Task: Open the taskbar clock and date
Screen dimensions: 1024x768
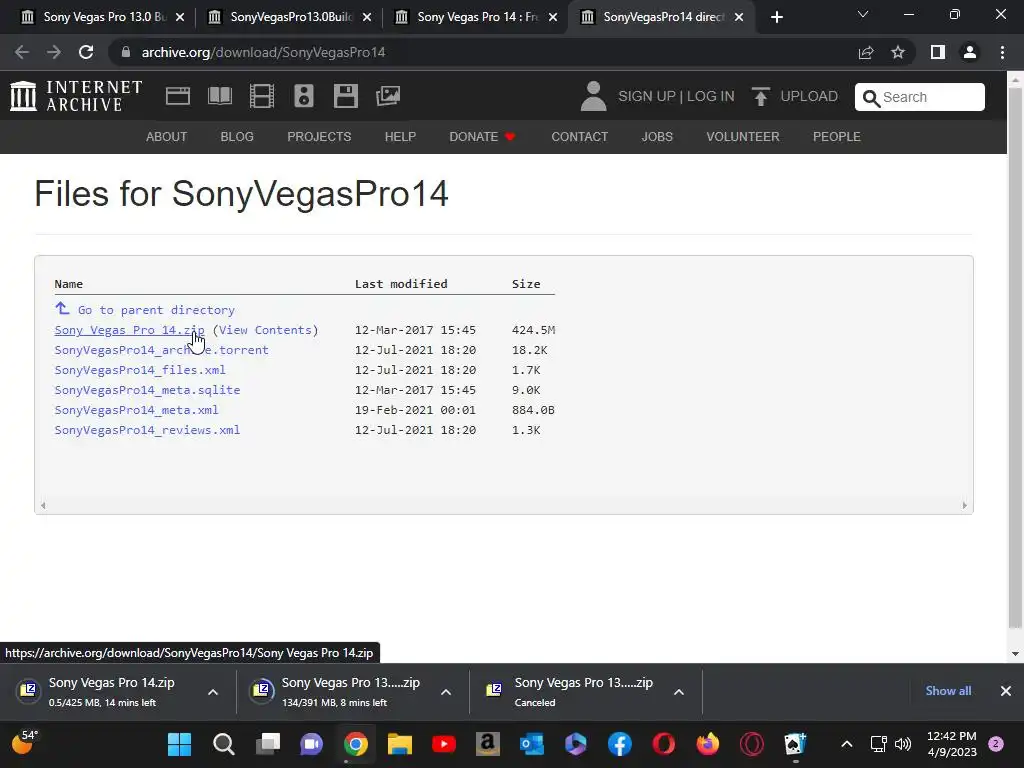Action: pos(952,744)
